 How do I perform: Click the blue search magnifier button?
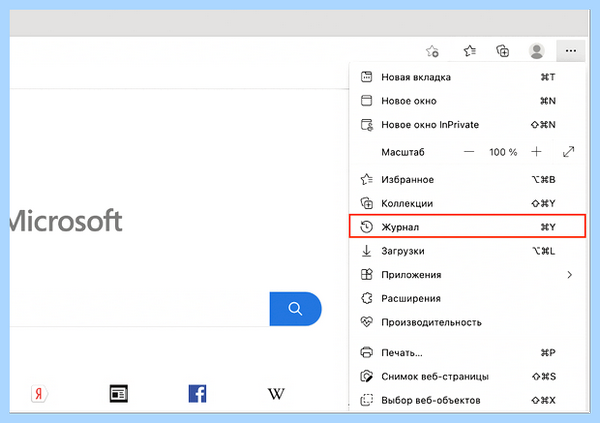[x=295, y=309]
